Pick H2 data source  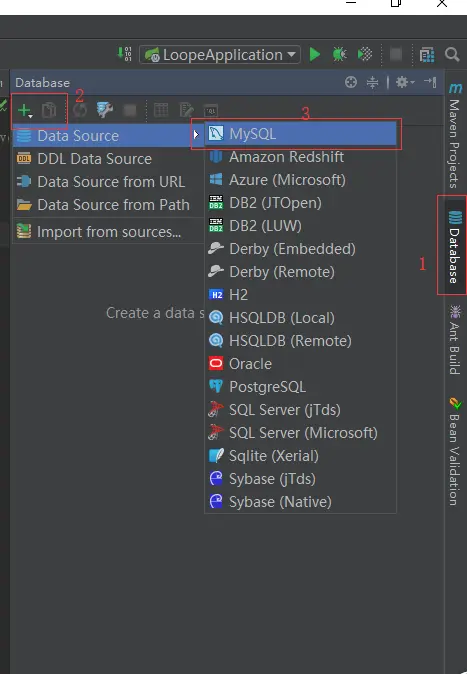pyautogui.click(x=301, y=294)
